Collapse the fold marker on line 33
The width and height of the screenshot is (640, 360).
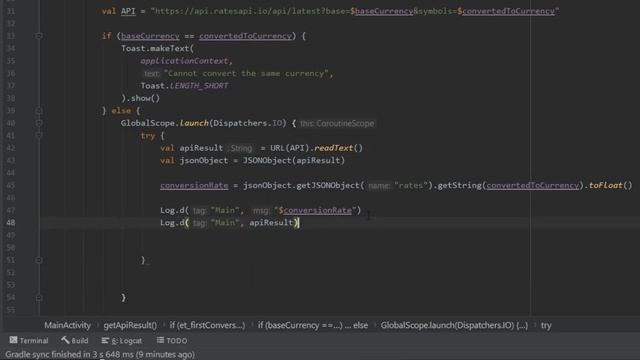(39, 36)
